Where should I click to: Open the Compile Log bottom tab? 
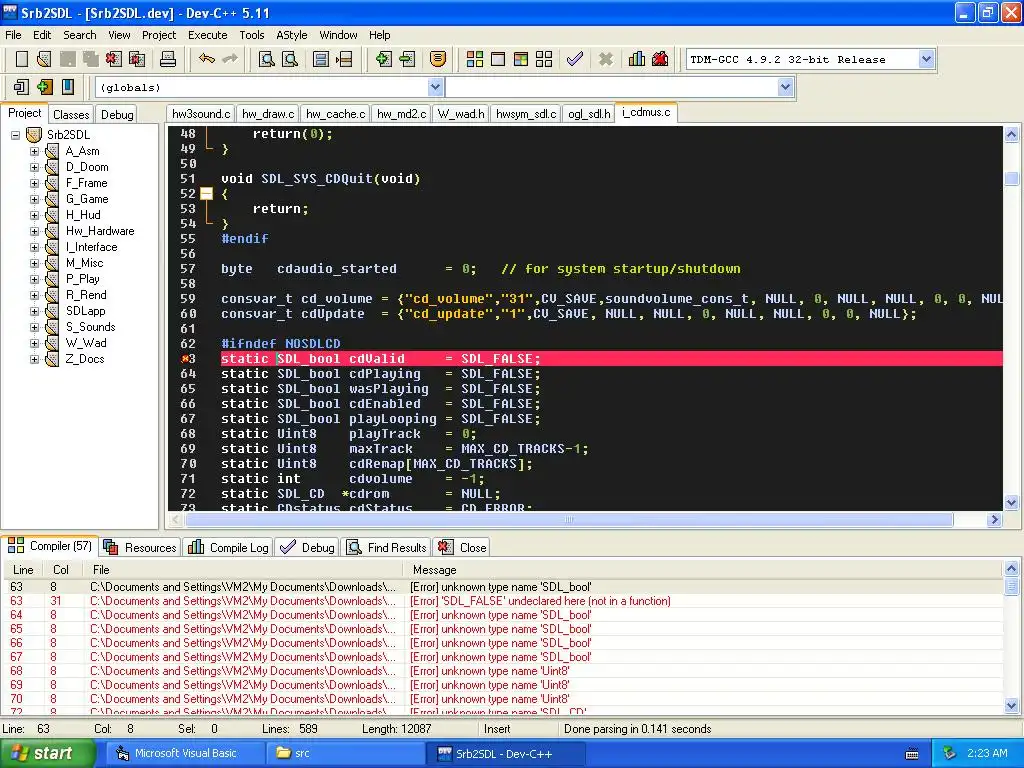[x=228, y=547]
